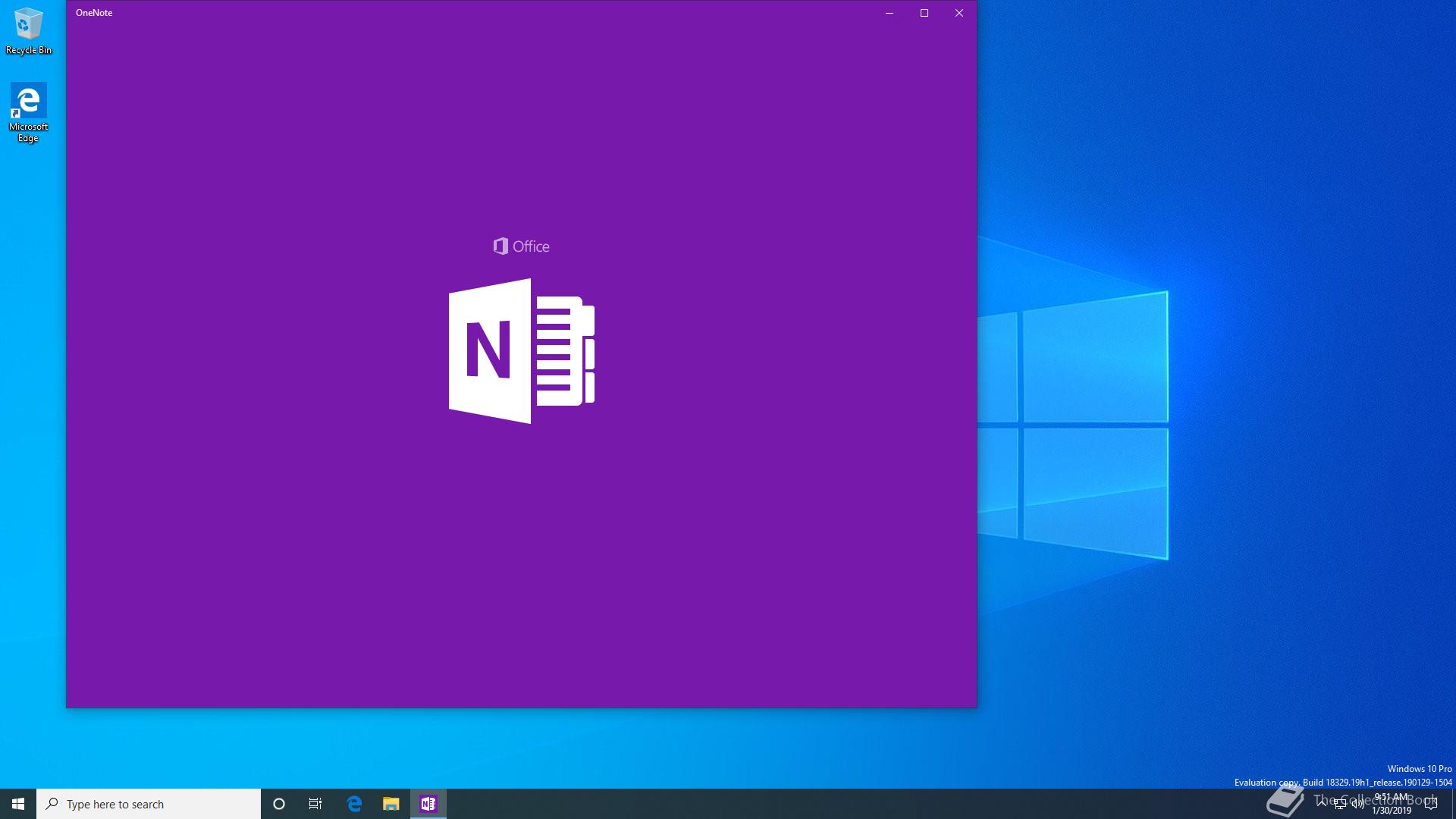
Task: Open the Recycle Bin desktop icon
Action: [x=29, y=31]
